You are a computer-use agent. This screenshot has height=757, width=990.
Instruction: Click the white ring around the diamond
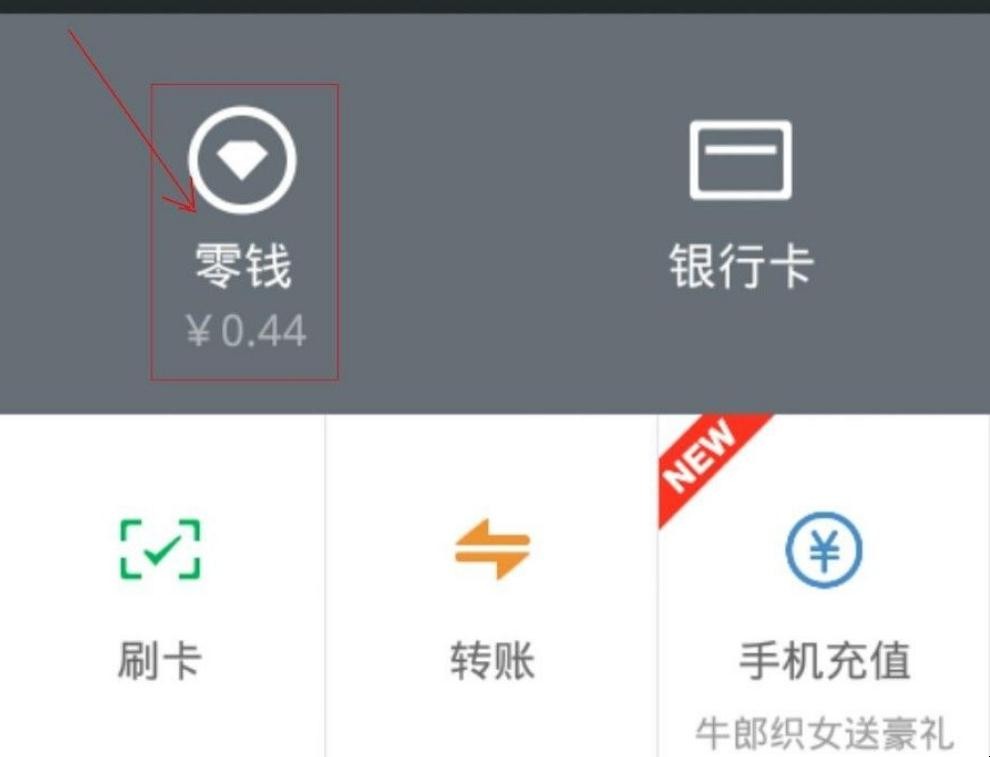pyautogui.click(x=242, y=111)
